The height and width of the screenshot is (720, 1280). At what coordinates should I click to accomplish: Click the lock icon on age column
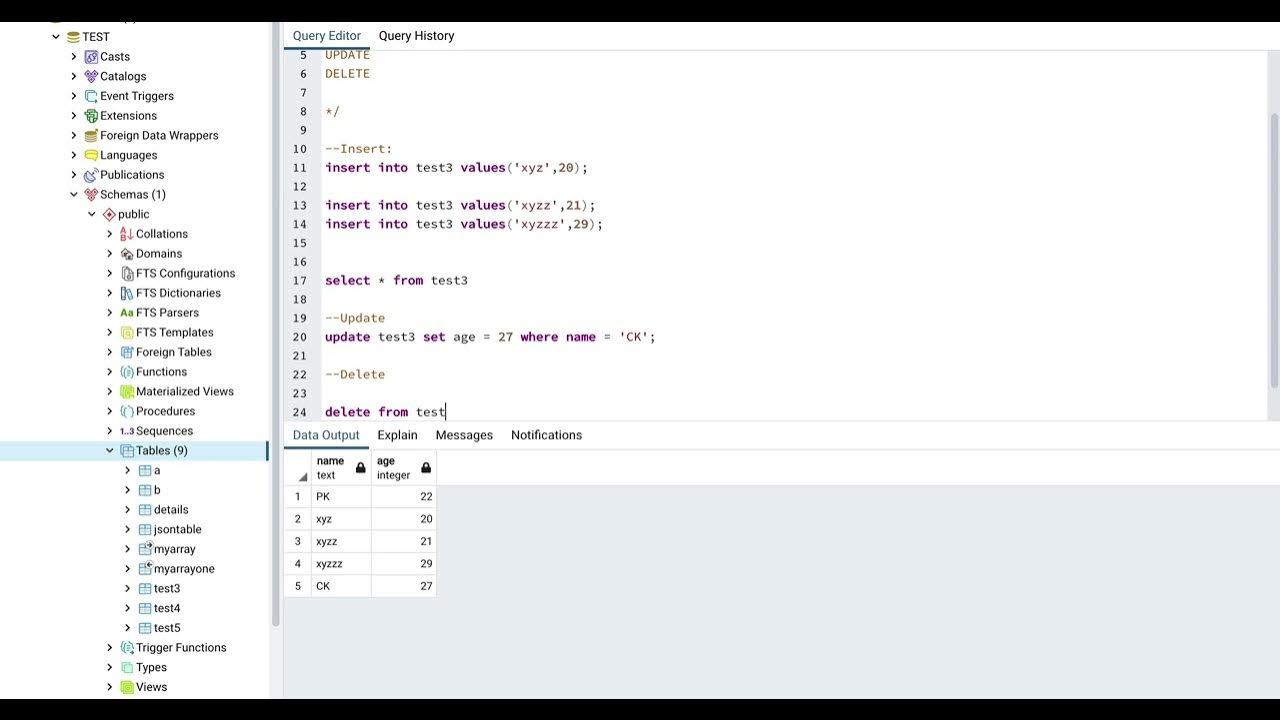point(426,468)
